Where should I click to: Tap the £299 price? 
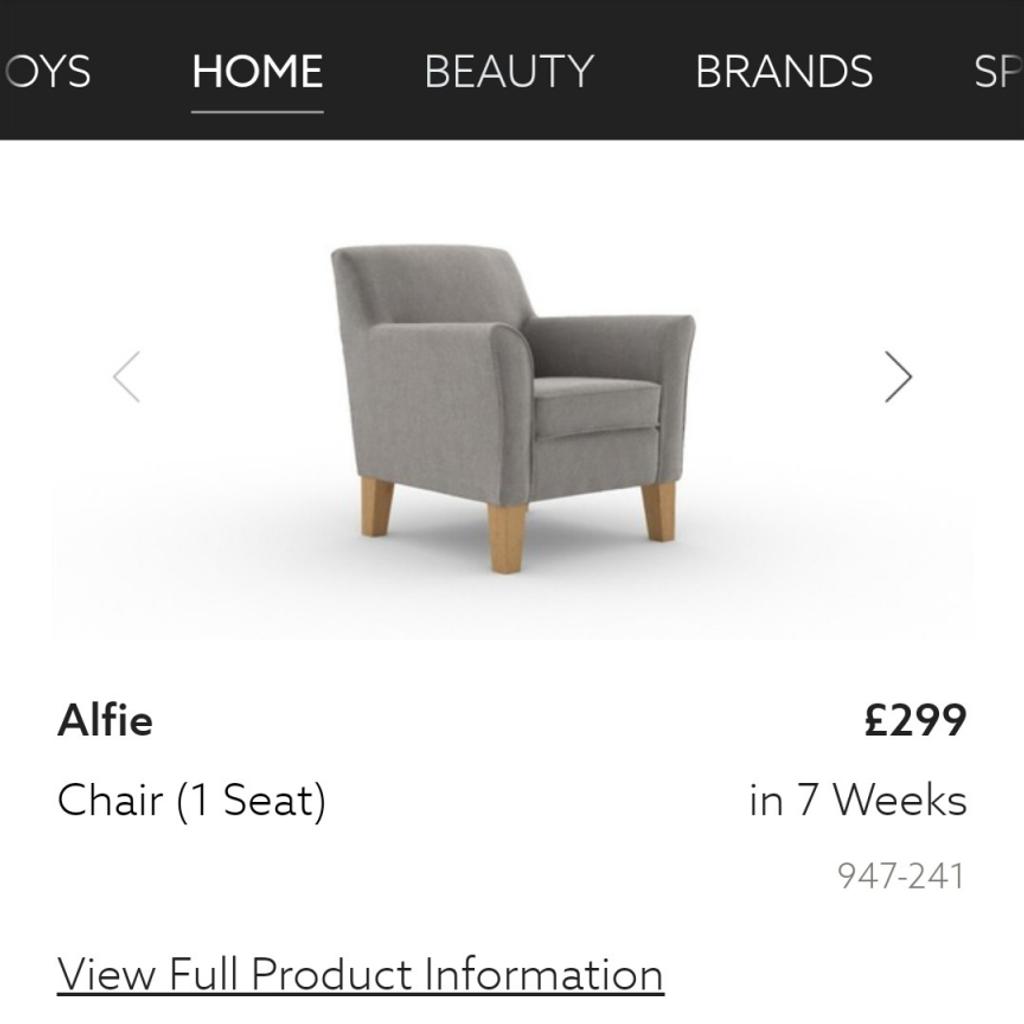pyautogui.click(x=915, y=720)
